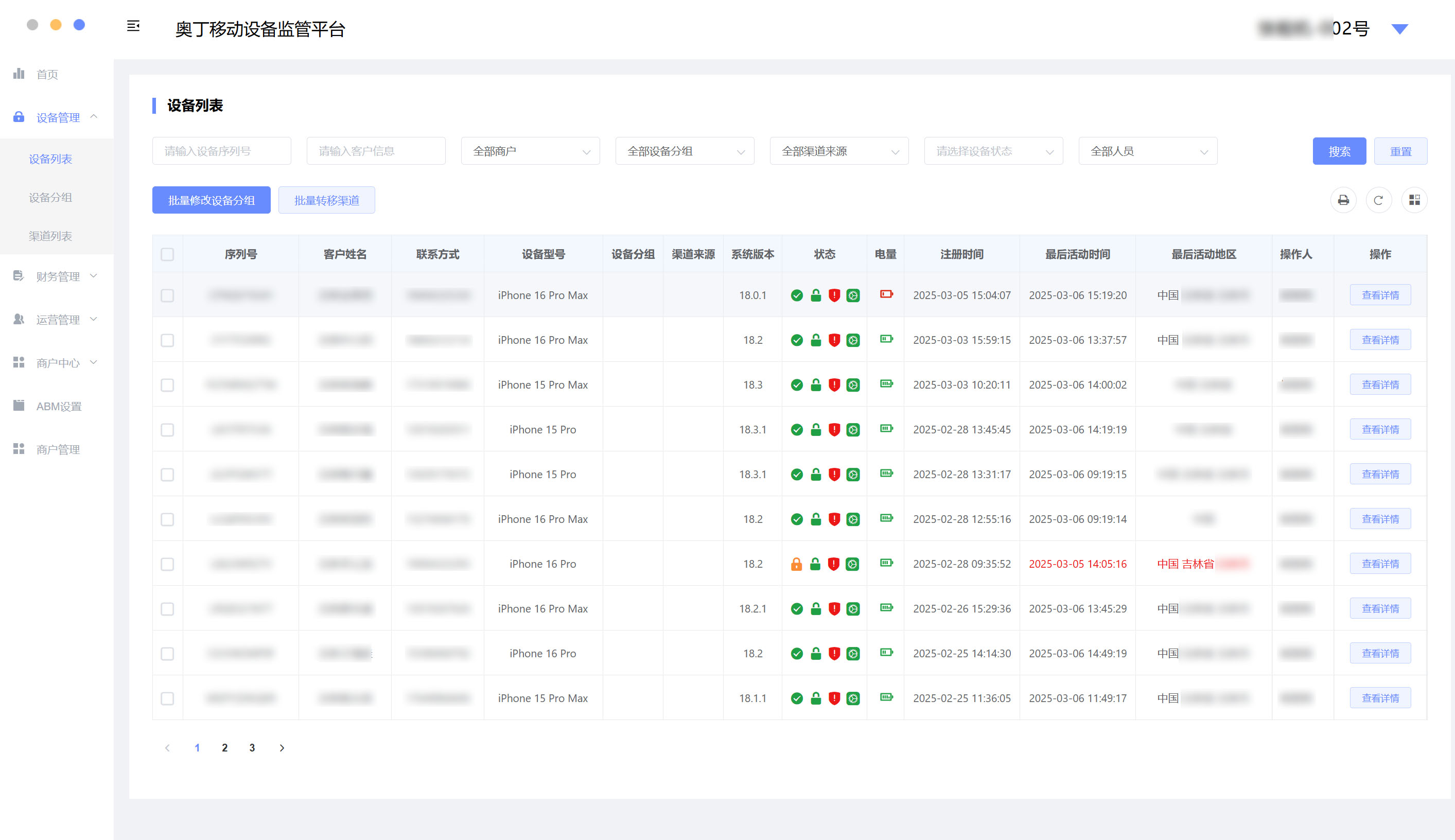Click the green checkmark status in 18.3 row
The height and width of the screenshot is (840, 1455).
(x=797, y=385)
